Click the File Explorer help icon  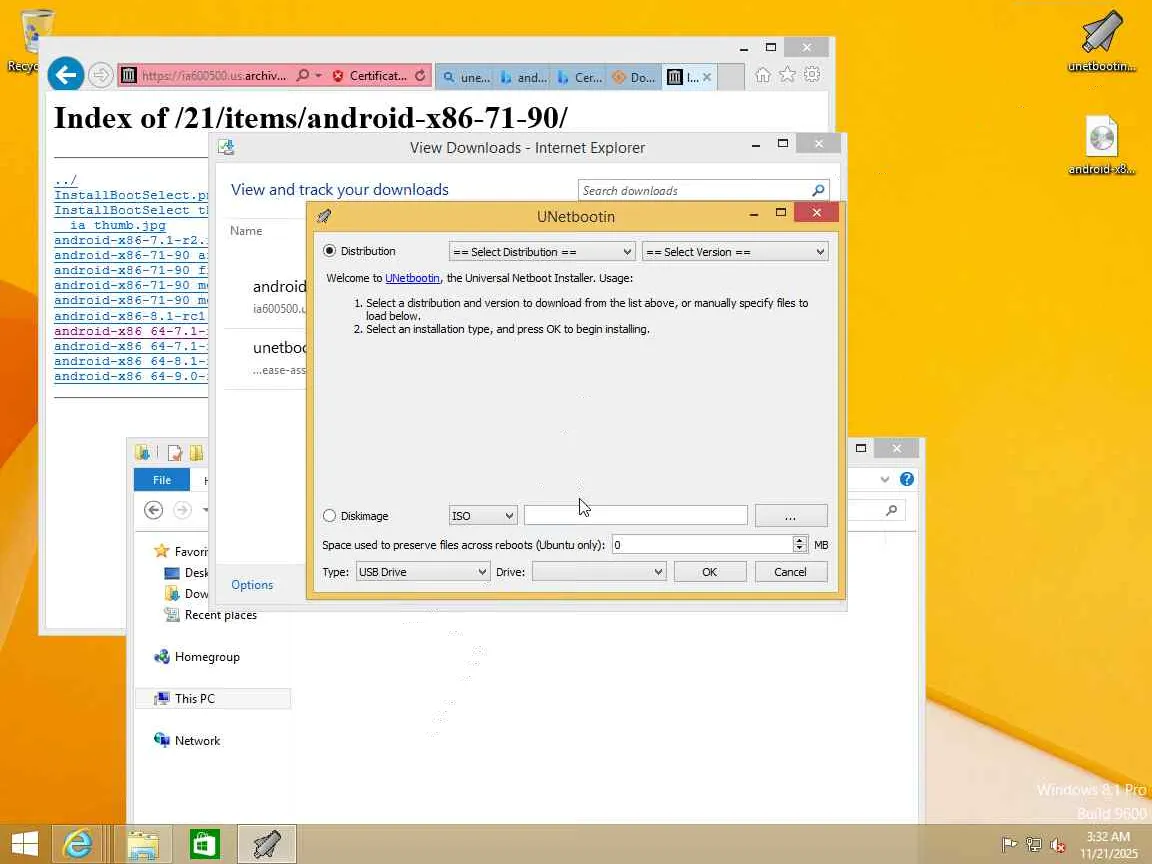907,479
